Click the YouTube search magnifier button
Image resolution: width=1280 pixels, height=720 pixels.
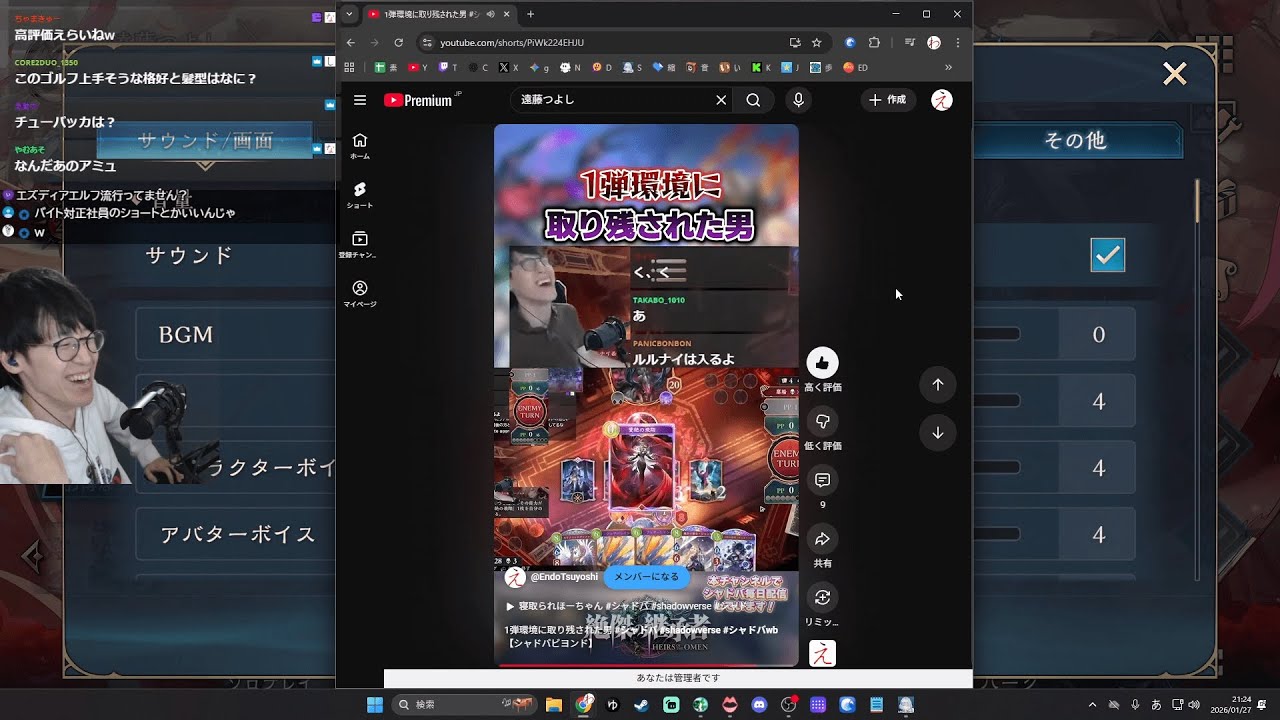click(x=753, y=100)
